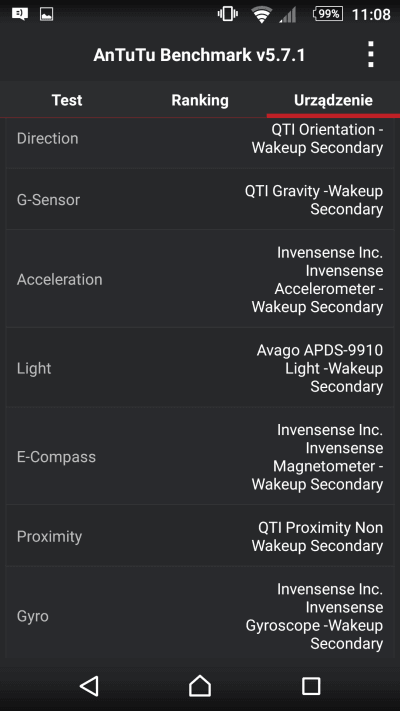Switch to the Test tab
400x711 pixels.
(x=67, y=100)
